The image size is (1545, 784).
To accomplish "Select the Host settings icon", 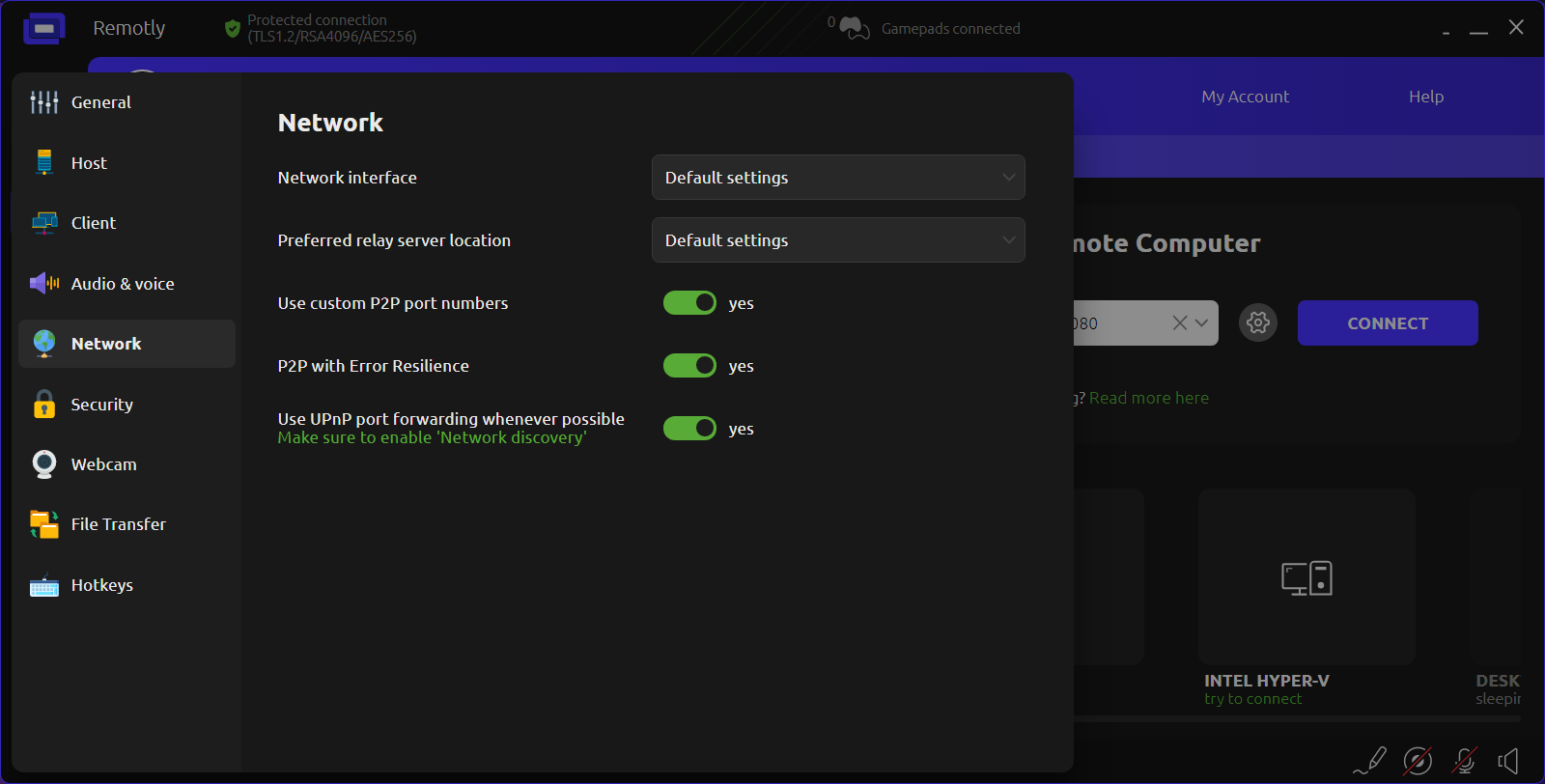I will pyautogui.click(x=44, y=162).
